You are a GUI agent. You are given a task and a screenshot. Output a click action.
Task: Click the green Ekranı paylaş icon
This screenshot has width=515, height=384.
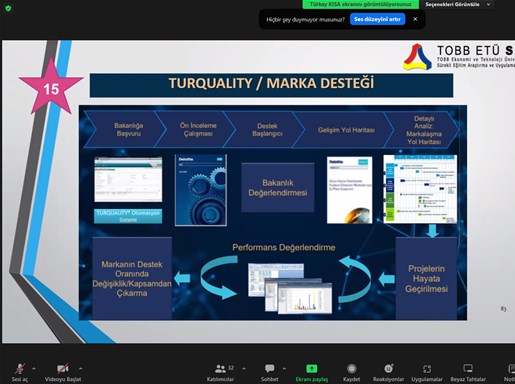tap(312, 368)
